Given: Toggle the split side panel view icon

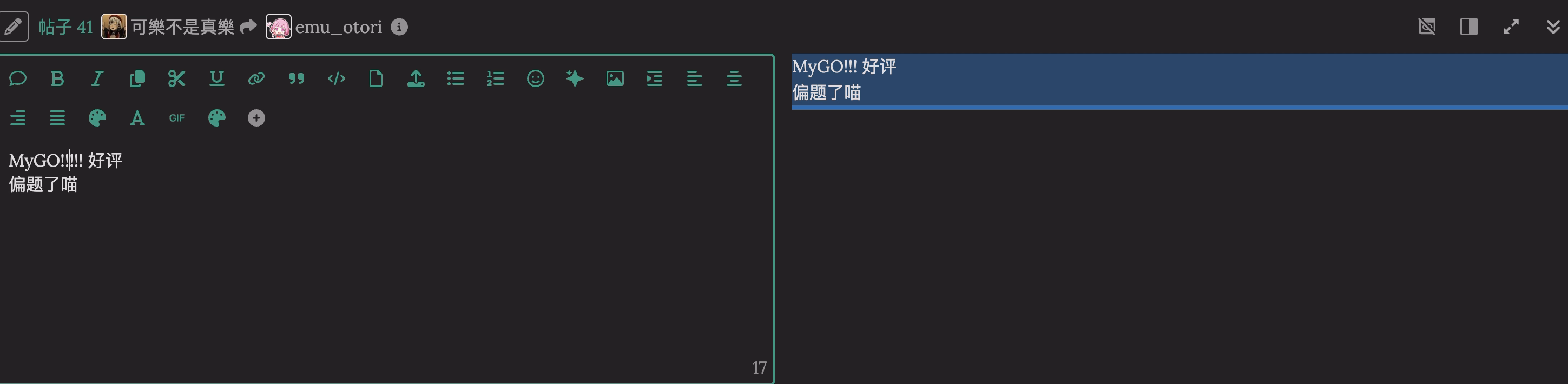Looking at the screenshot, I should (1469, 27).
